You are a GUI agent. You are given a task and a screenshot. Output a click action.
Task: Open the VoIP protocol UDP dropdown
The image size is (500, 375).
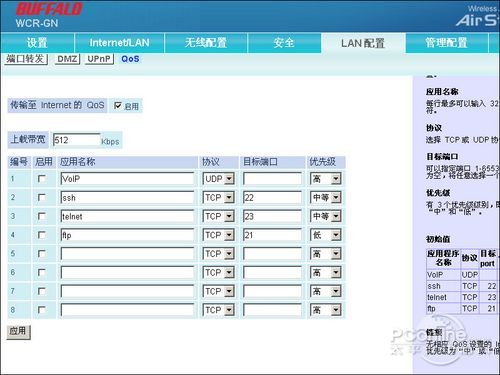coord(219,179)
